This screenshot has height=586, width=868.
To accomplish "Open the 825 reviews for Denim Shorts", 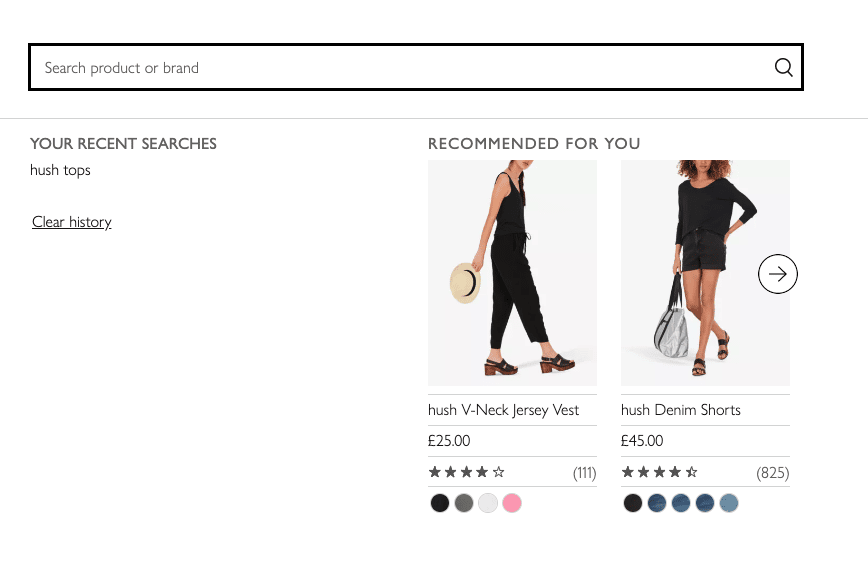I will [x=773, y=472].
